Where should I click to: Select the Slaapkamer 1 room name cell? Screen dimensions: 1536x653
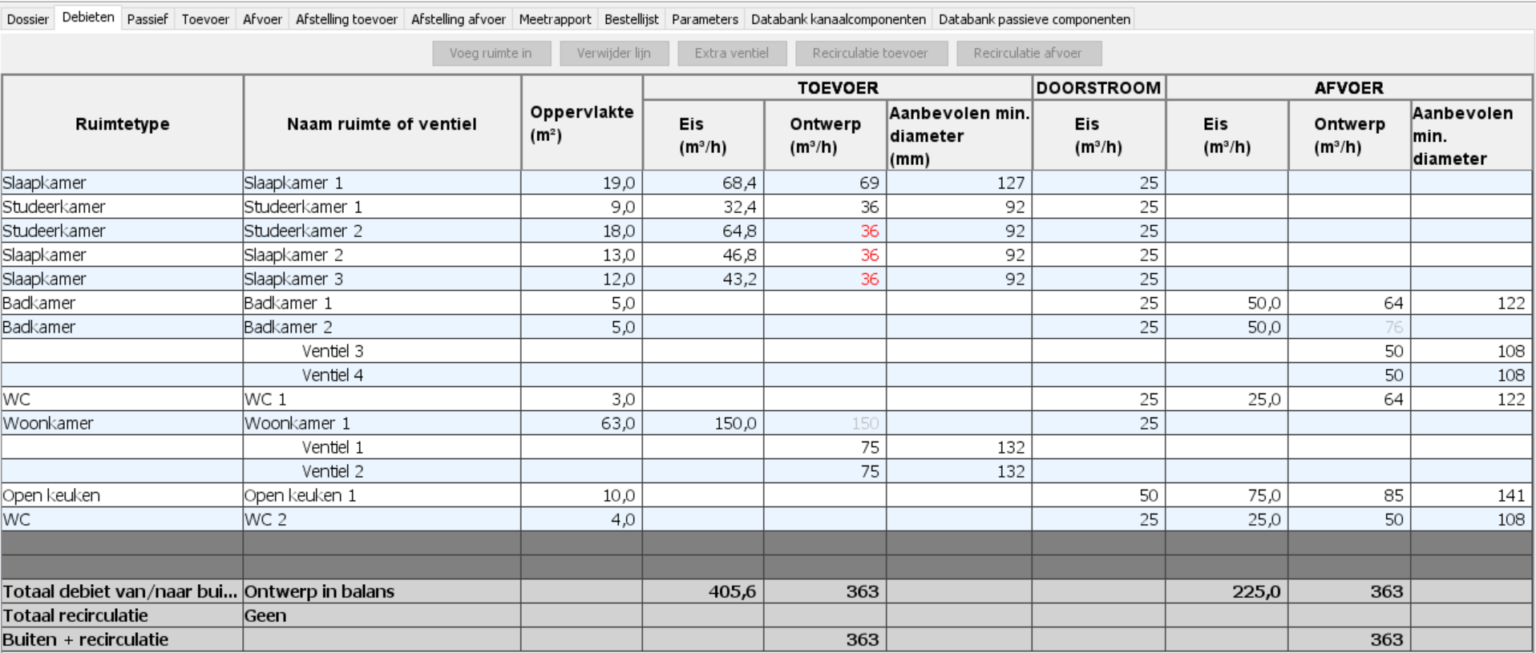pyautogui.click(x=381, y=183)
